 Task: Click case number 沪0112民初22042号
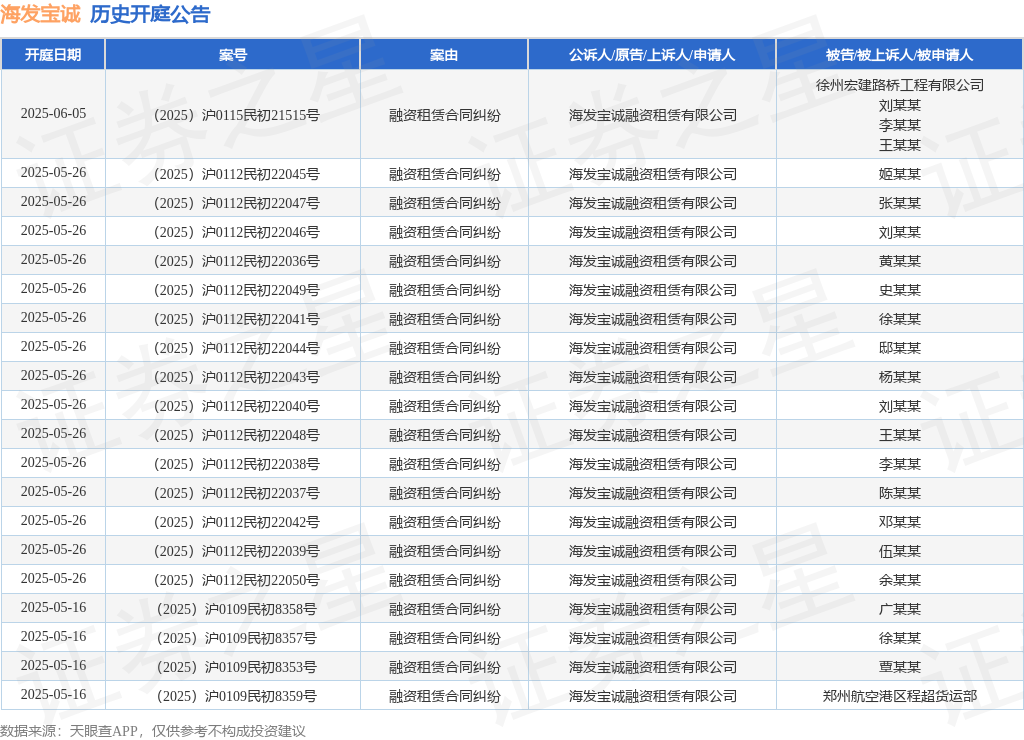coord(236,522)
